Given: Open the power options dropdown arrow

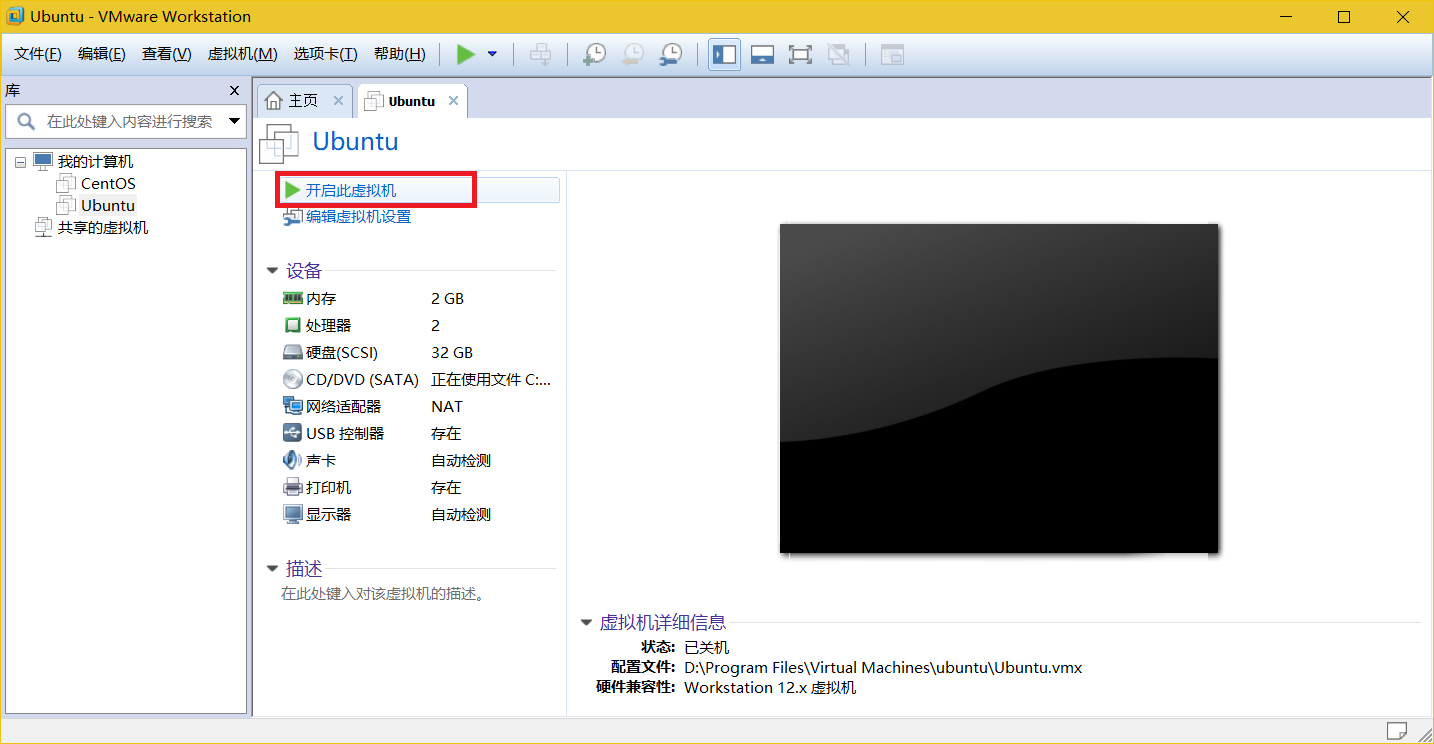Looking at the screenshot, I should 492,54.
